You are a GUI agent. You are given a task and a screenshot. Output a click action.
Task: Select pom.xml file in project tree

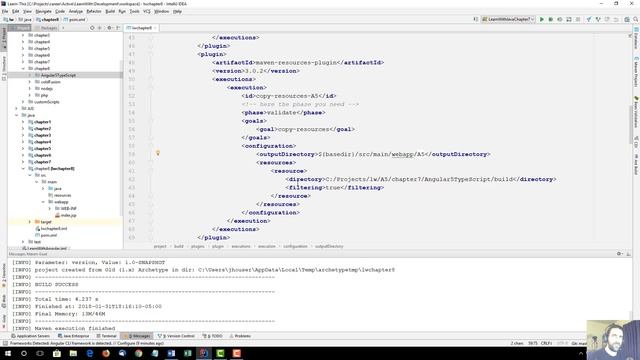[x=46, y=235]
